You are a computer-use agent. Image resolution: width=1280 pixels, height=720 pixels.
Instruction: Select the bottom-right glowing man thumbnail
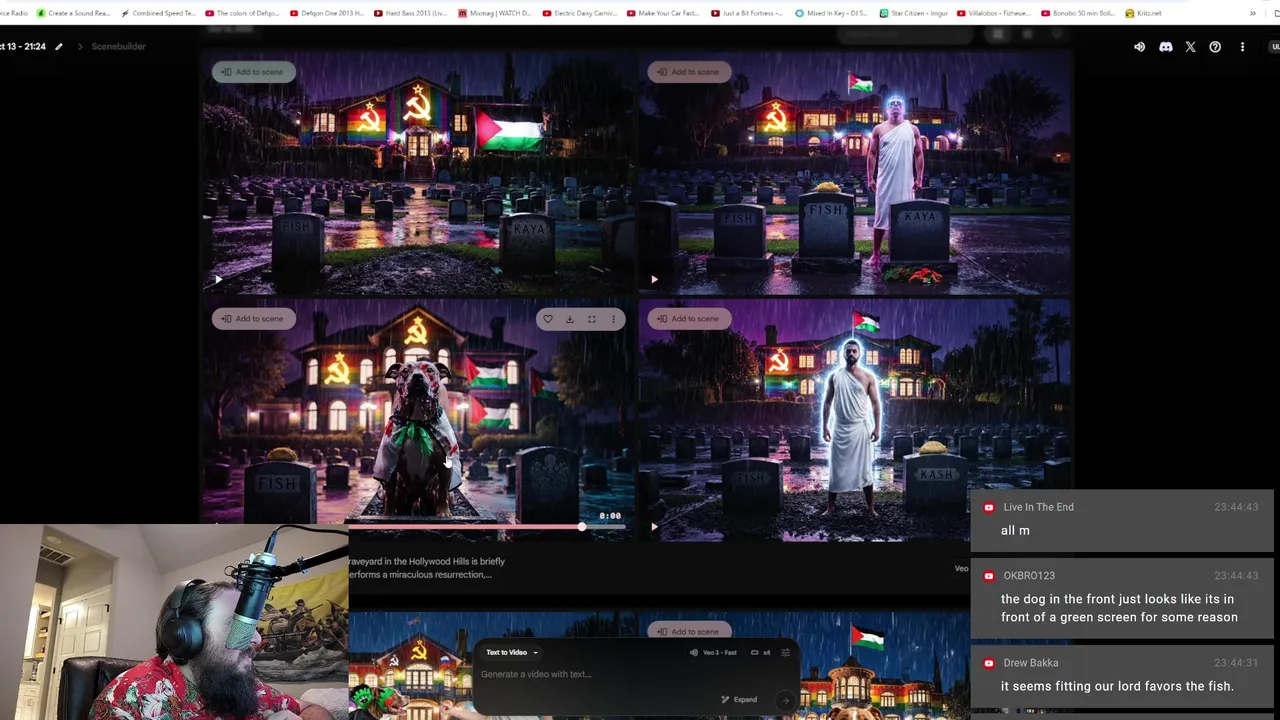click(854, 419)
